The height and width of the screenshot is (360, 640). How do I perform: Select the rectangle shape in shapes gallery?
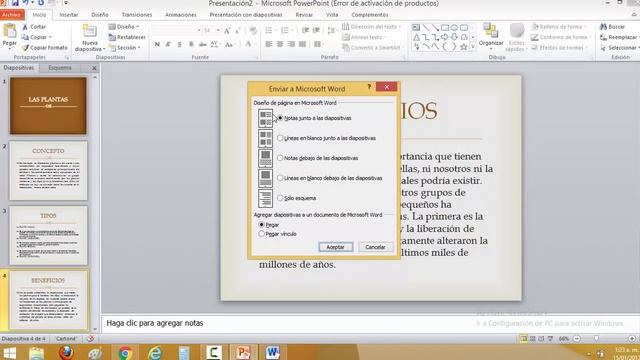pos(445,28)
